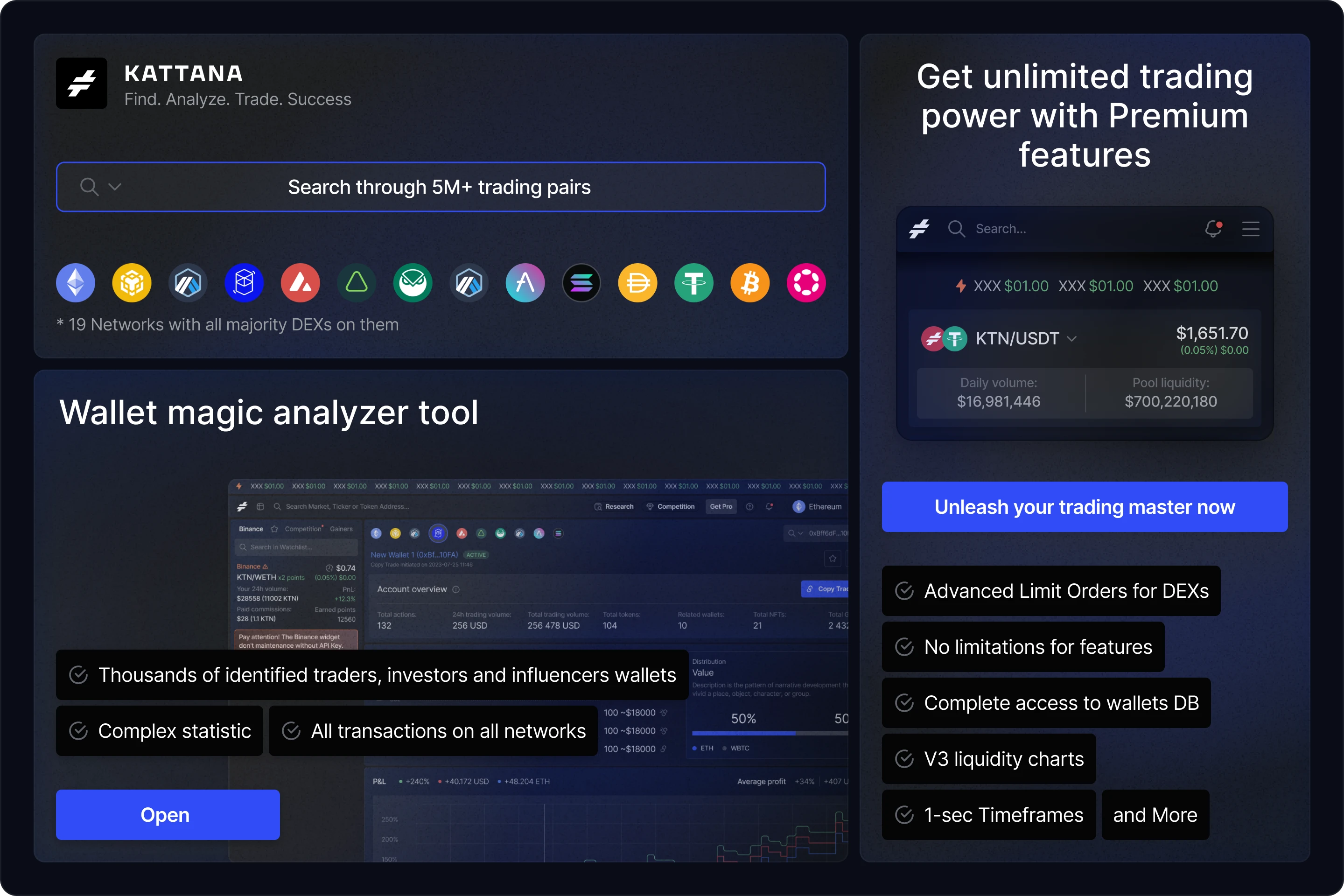The width and height of the screenshot is (1344, 896).
Task: Switch to the Binance tab in the watchlist panel
Action: pos(251,529)
